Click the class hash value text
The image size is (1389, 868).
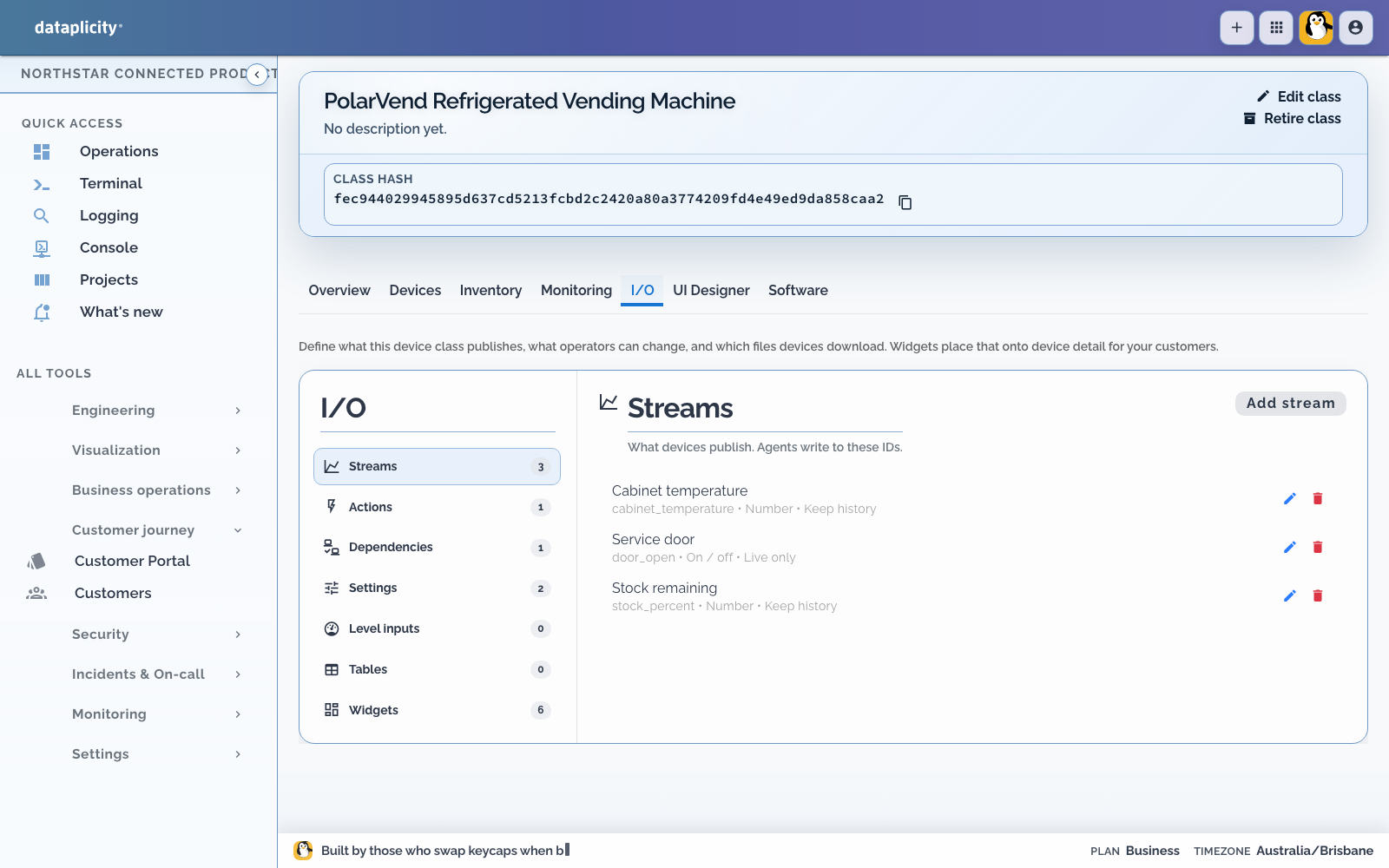click(609, 200)
